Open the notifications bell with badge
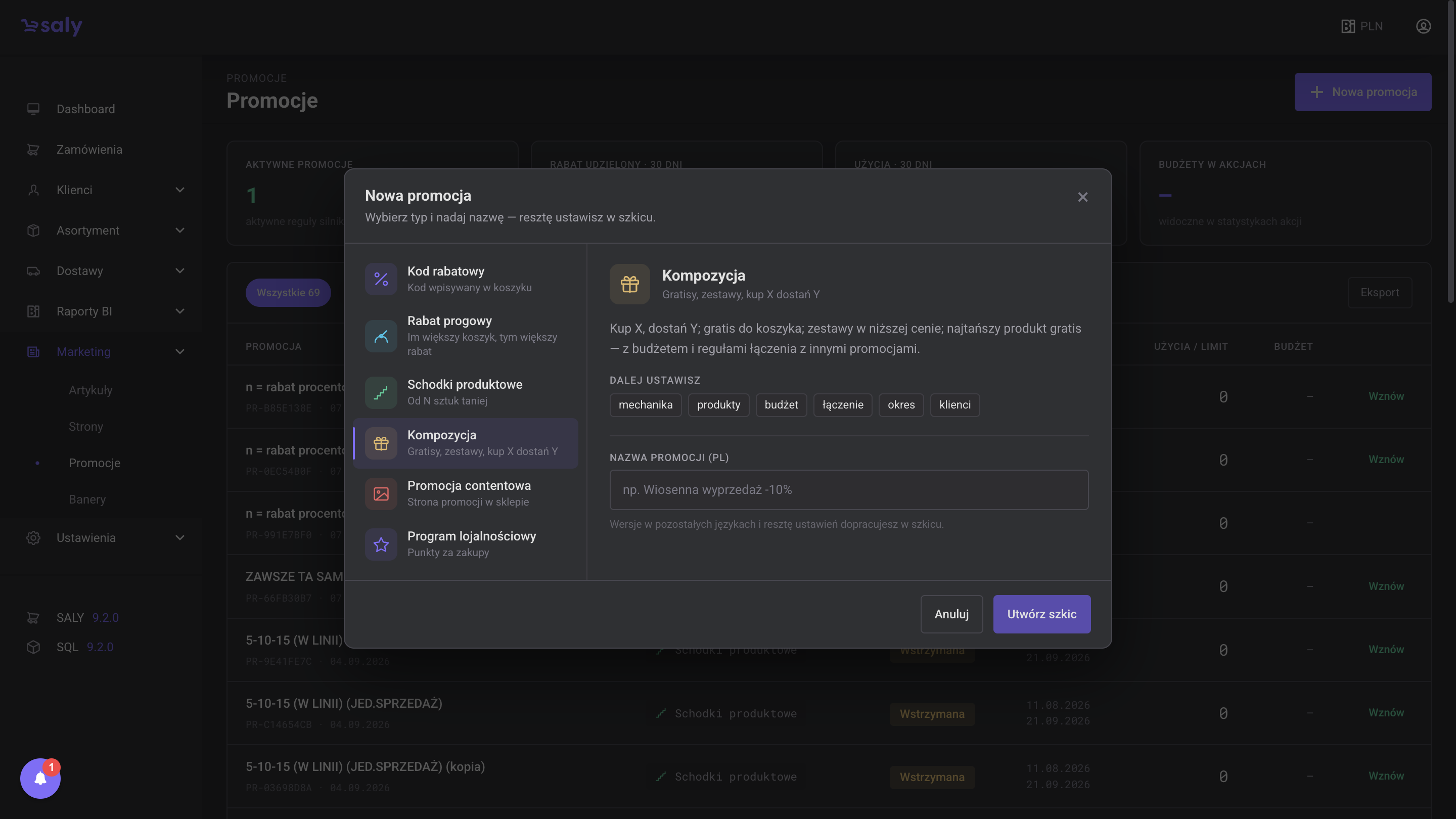The height and width of the screenshot is (819, 1456). 40,779
